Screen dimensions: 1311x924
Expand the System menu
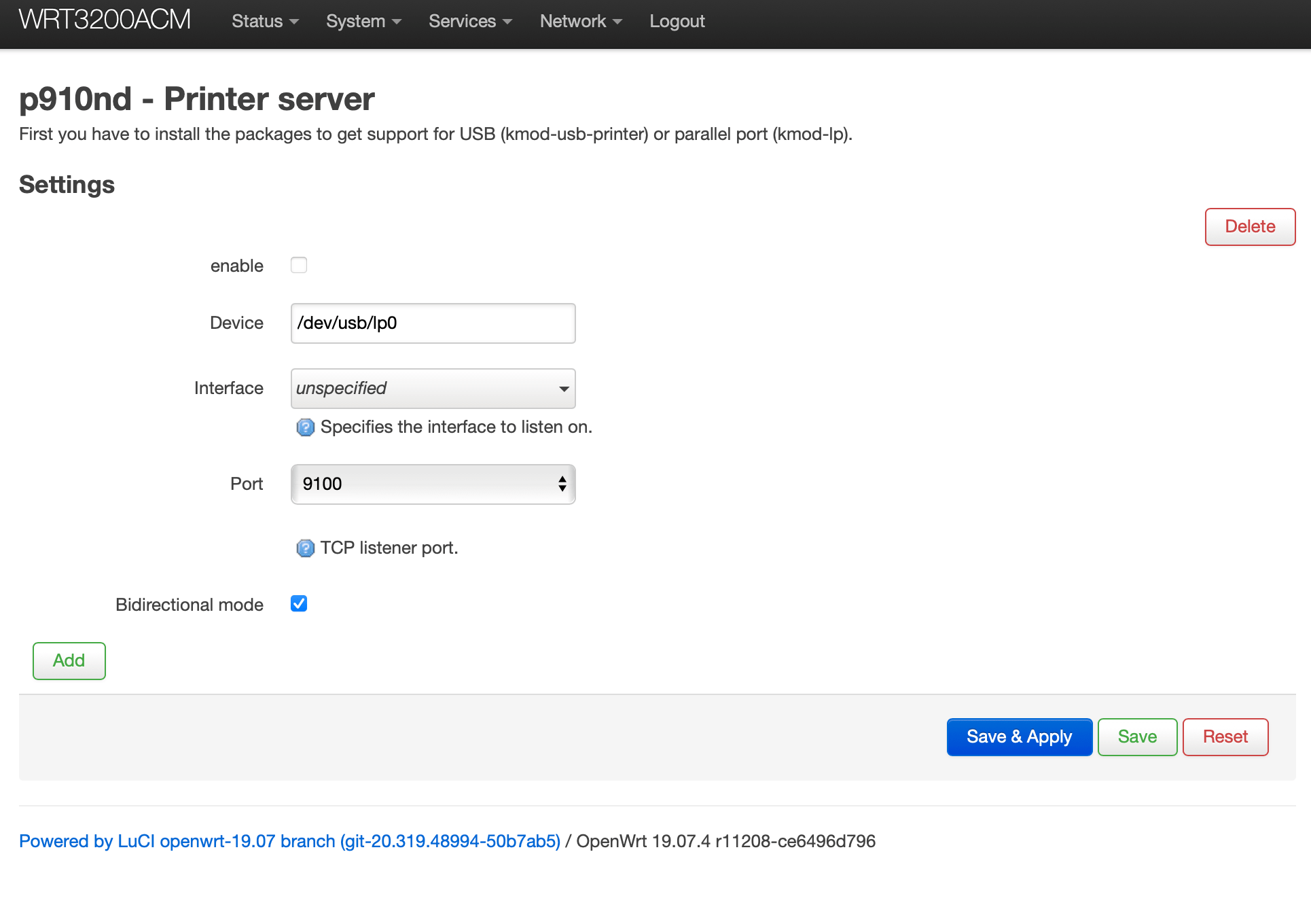(363, 21)
